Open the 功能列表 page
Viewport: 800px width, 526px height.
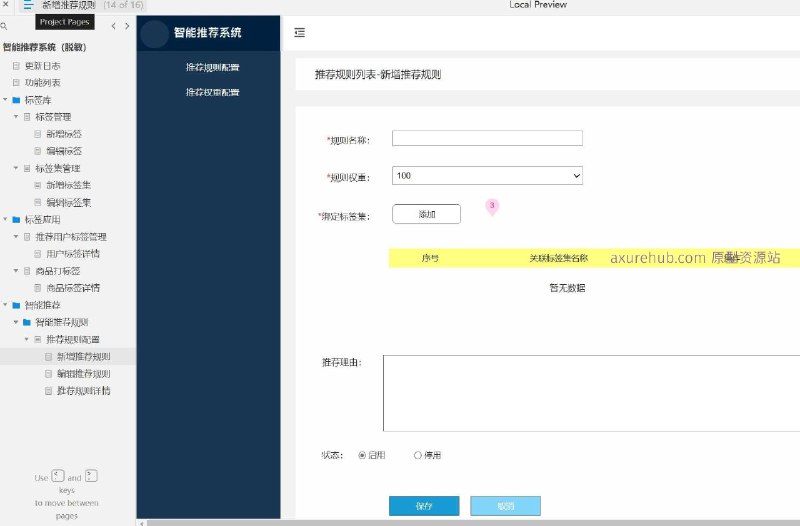[42, 83]
